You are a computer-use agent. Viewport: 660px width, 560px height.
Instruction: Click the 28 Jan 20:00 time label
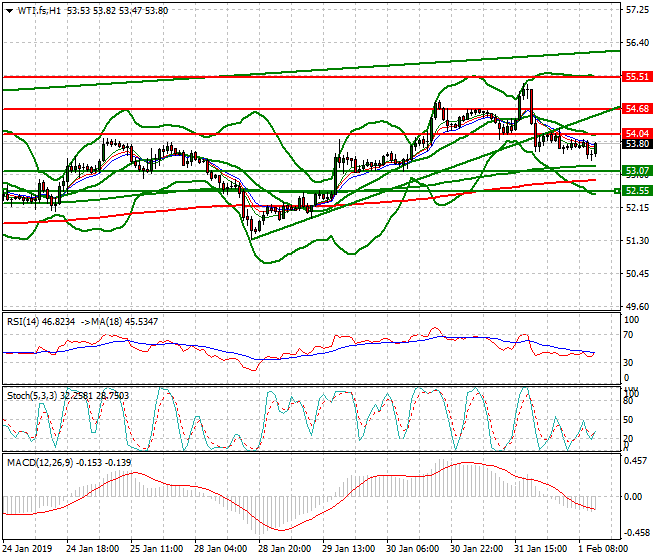click(x=284, y=549)
